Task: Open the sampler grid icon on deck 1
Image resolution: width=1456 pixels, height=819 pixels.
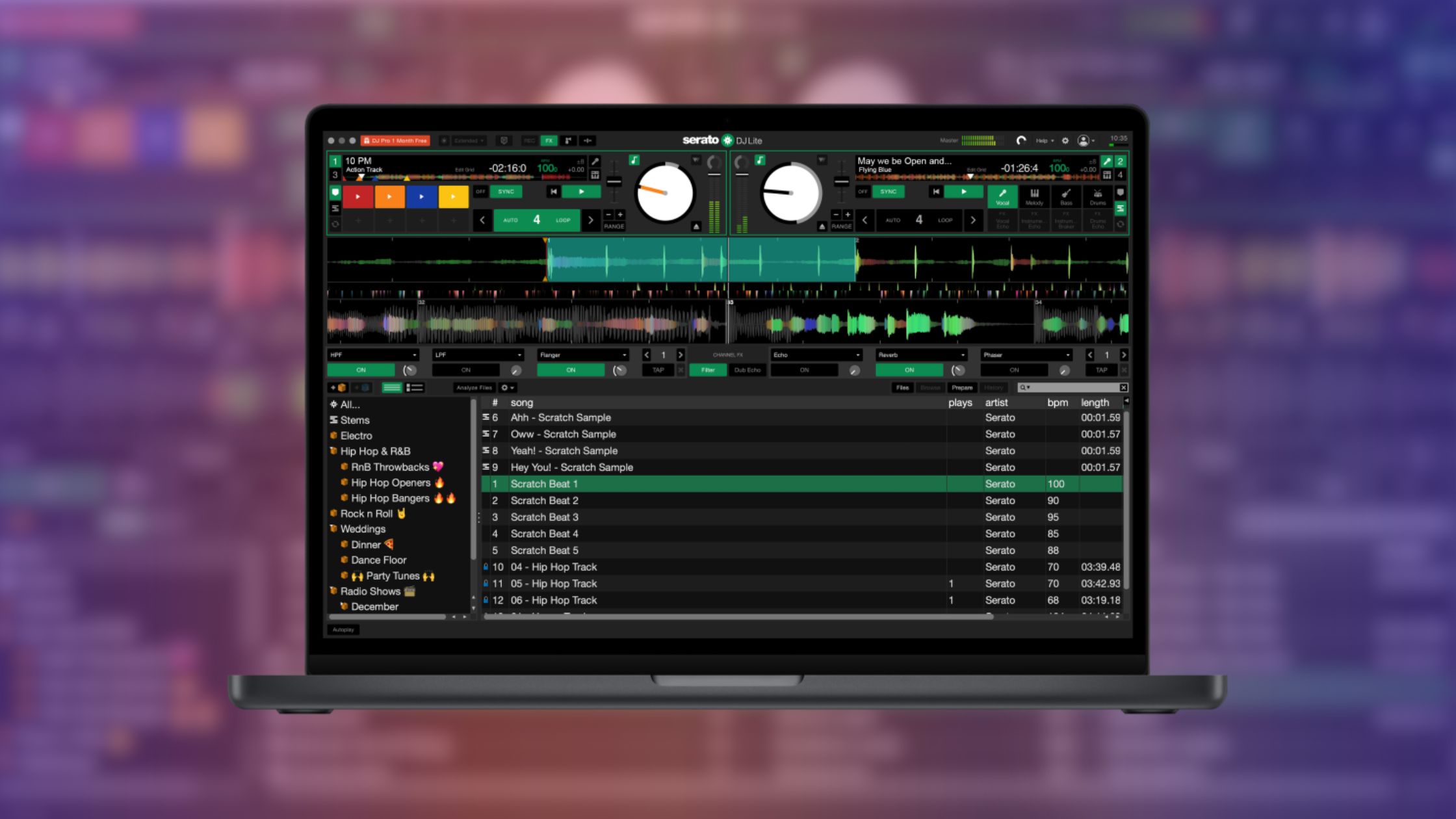Action: 596,175
